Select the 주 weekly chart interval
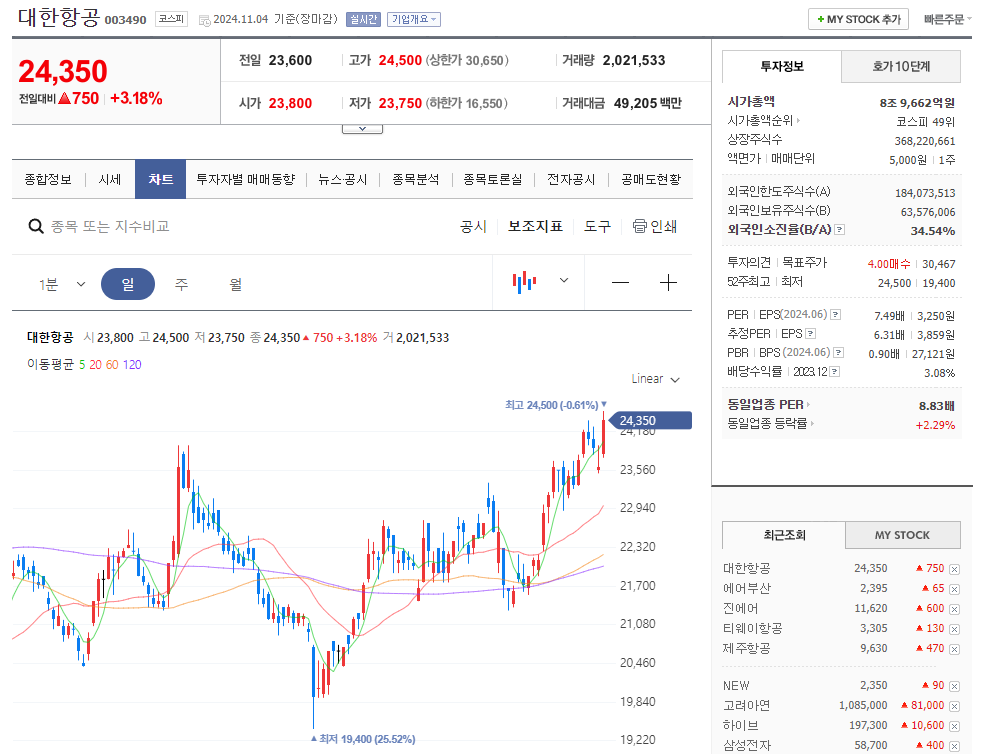Screen dimensions: 999x754 click(182, 284)
